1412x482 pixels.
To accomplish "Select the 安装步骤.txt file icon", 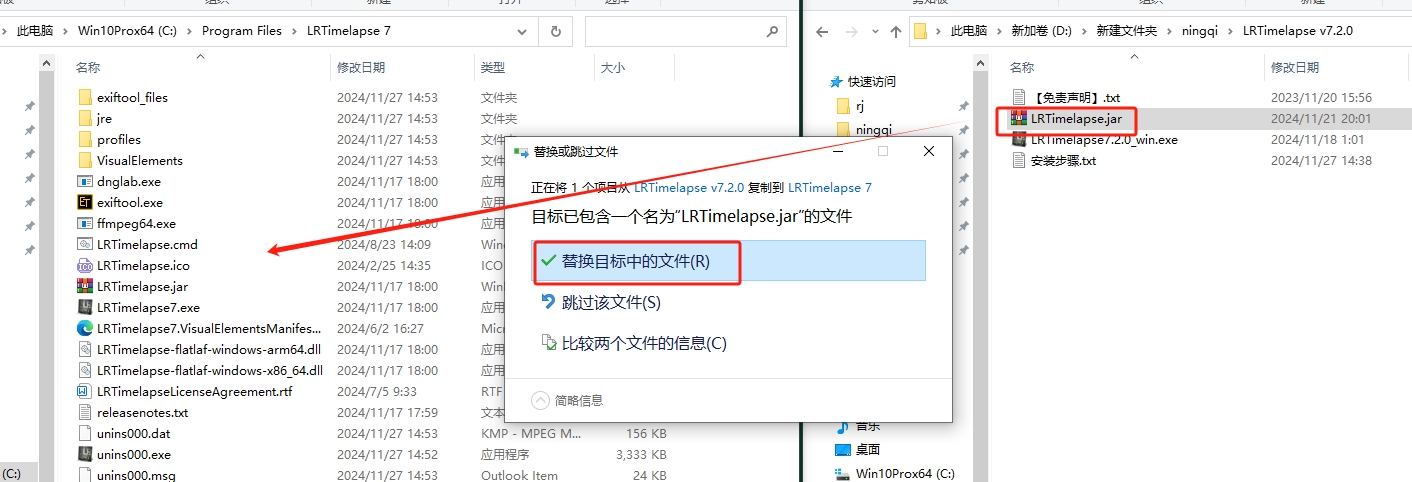I will tap(1019, 160).
